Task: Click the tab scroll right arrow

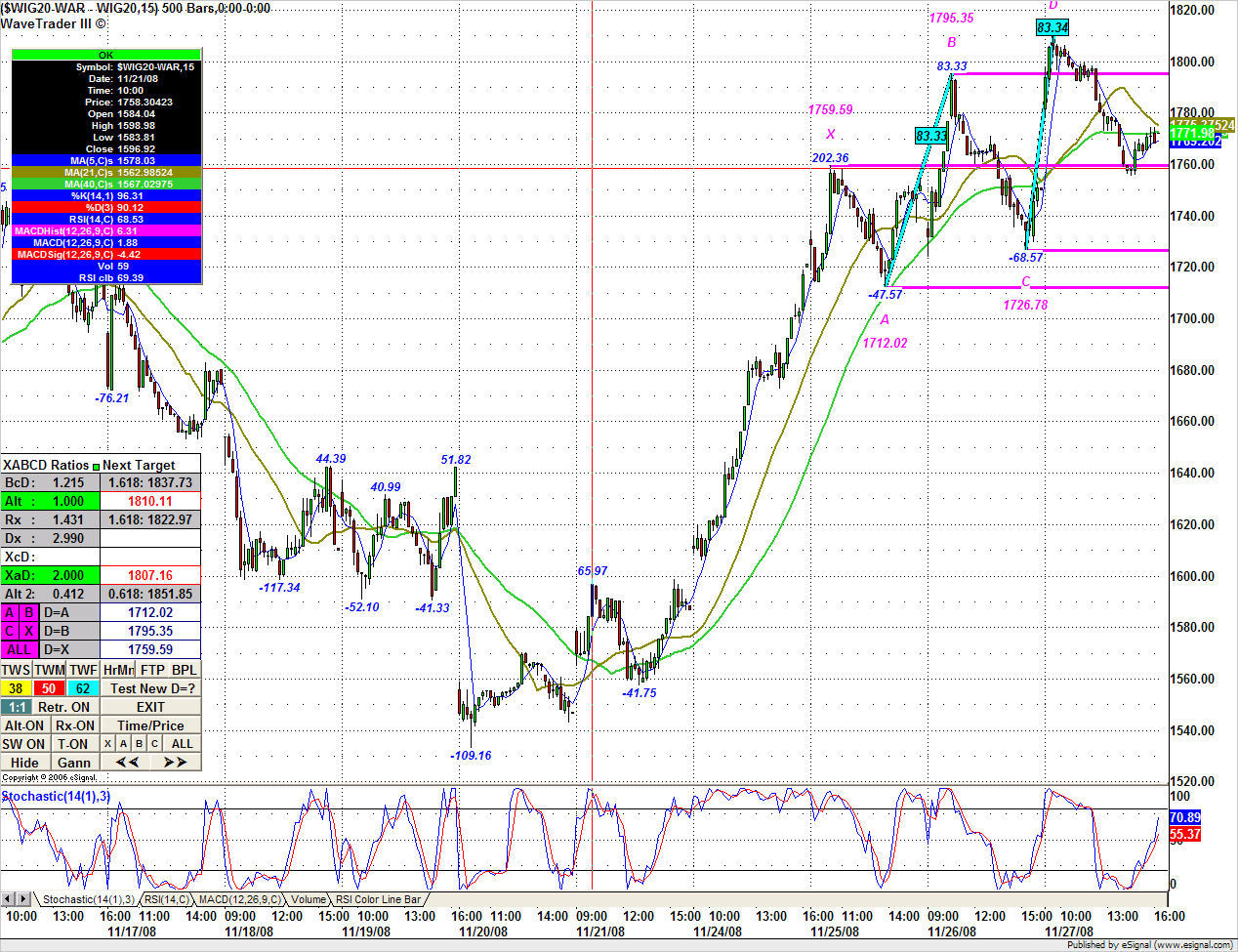Action: [23, 898]
